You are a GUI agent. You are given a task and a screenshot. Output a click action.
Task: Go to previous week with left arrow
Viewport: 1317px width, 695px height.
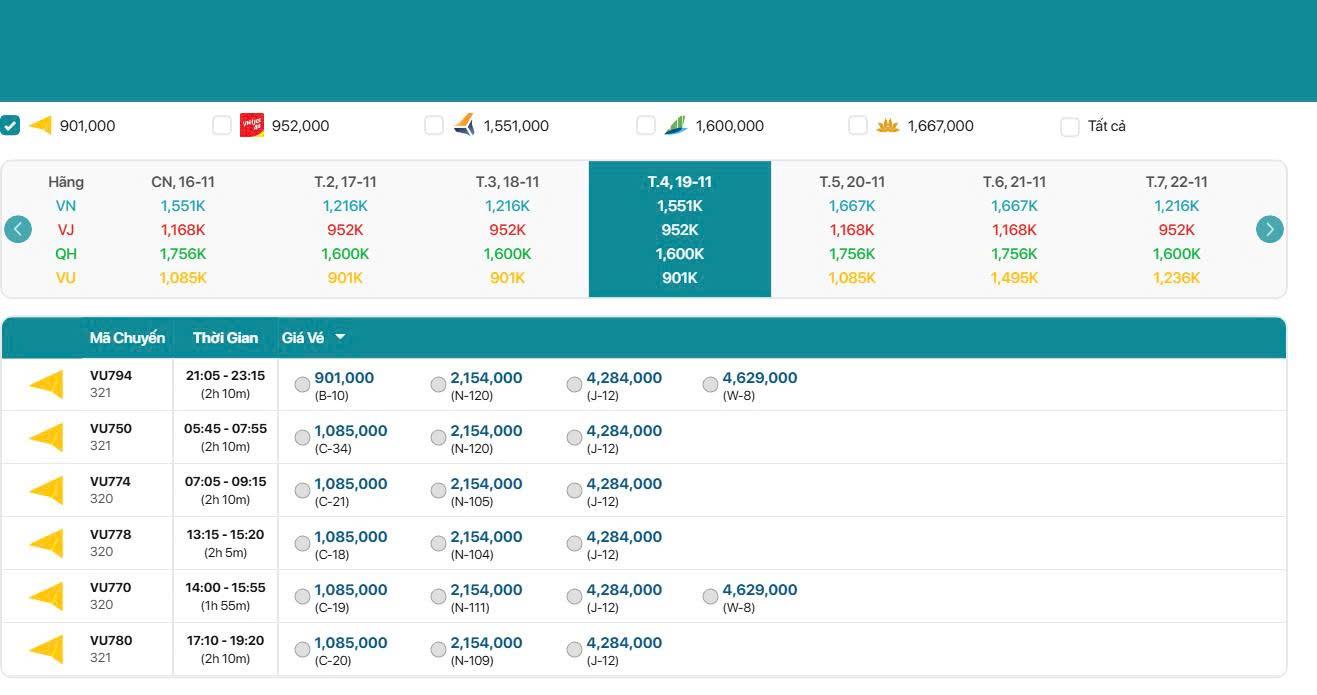point(18,229)
